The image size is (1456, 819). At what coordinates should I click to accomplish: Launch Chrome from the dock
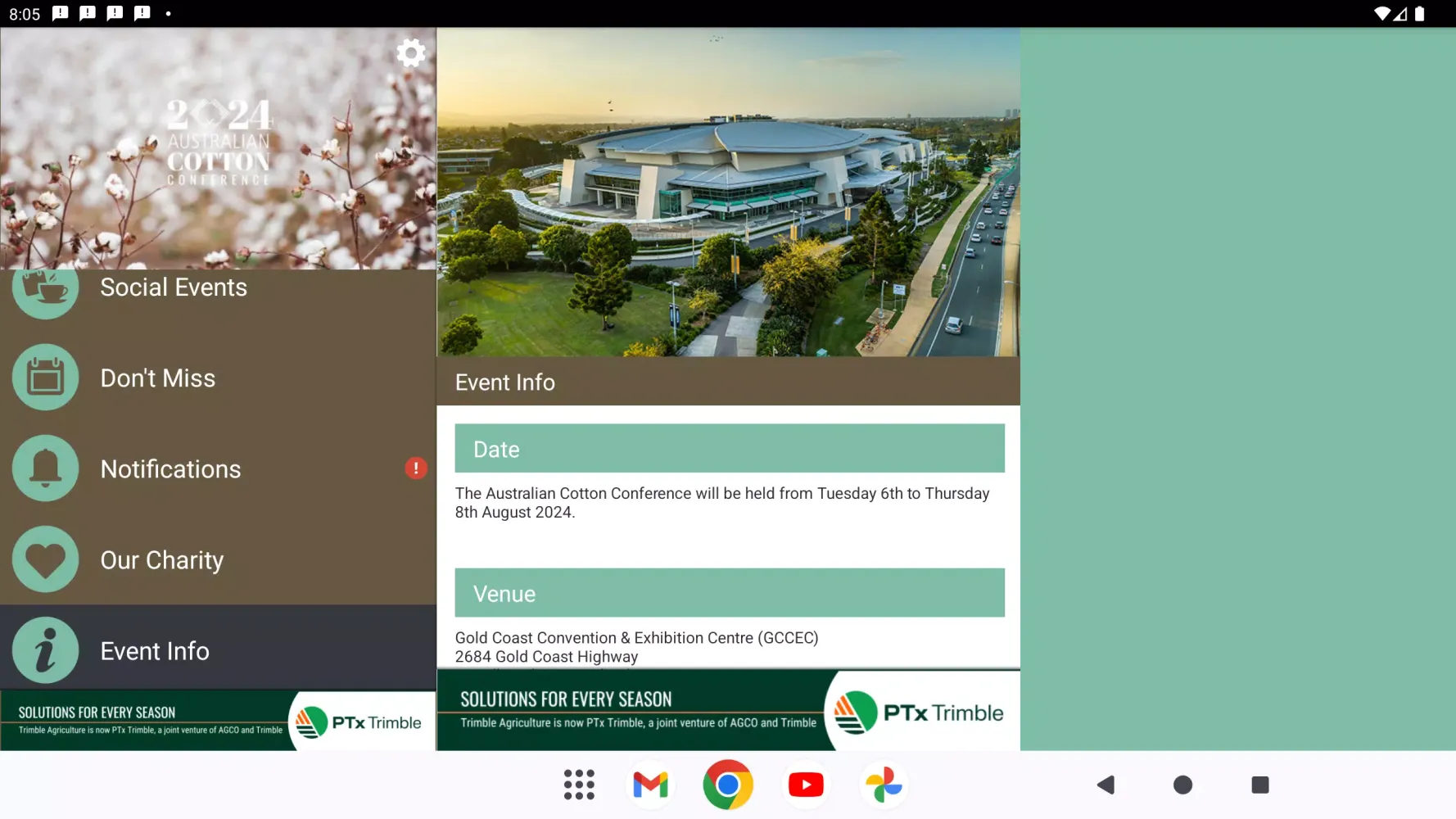[x=728, y=784]
